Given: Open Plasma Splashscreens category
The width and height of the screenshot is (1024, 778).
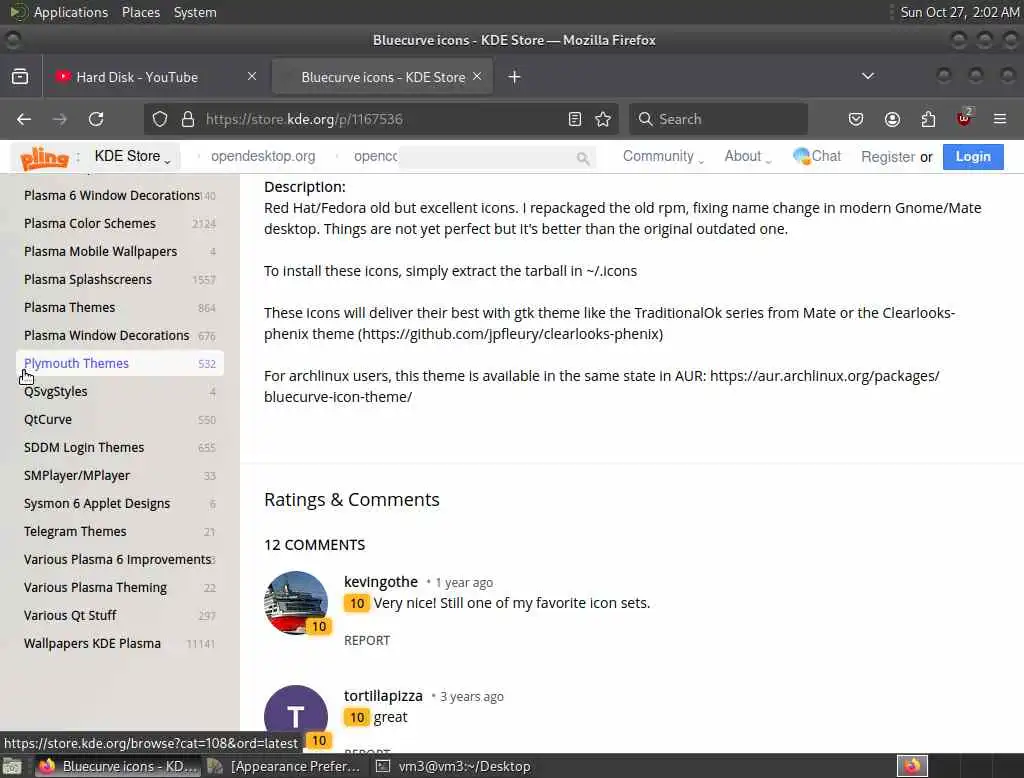Looking at the screenshot, I should coord(120,280).
